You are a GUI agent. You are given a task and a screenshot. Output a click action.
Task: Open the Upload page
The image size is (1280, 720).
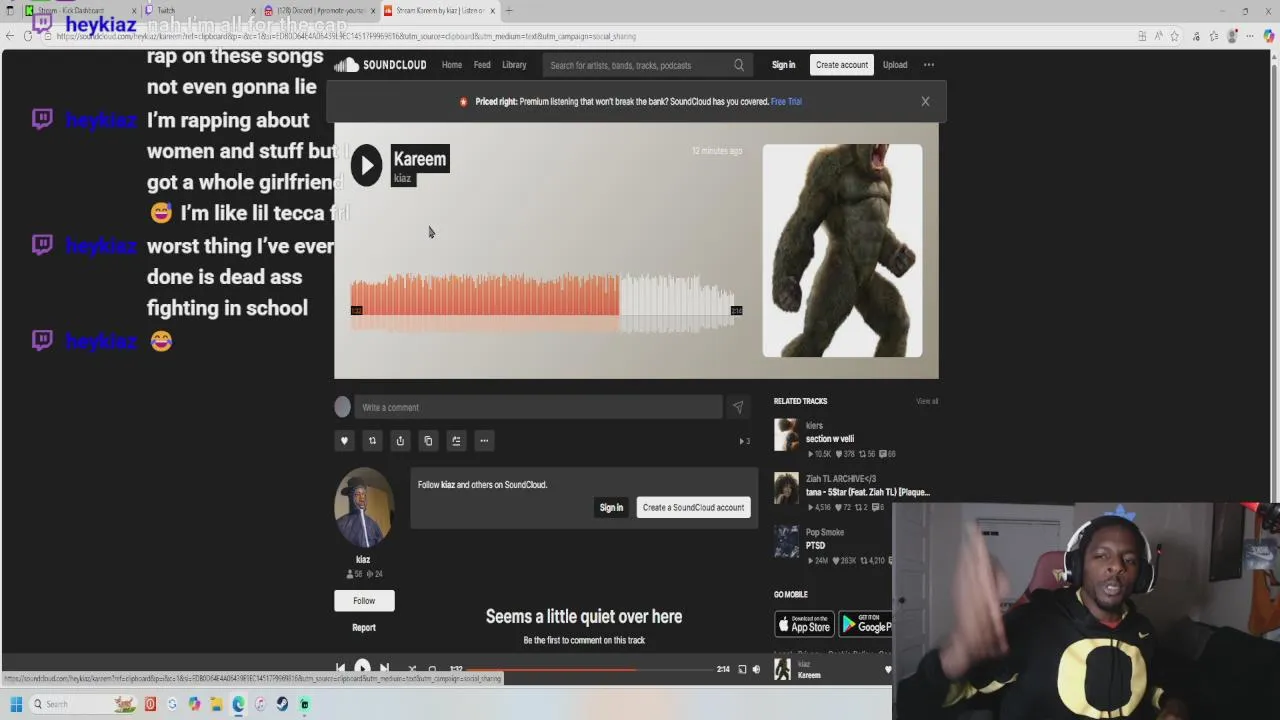coord(895,65)
